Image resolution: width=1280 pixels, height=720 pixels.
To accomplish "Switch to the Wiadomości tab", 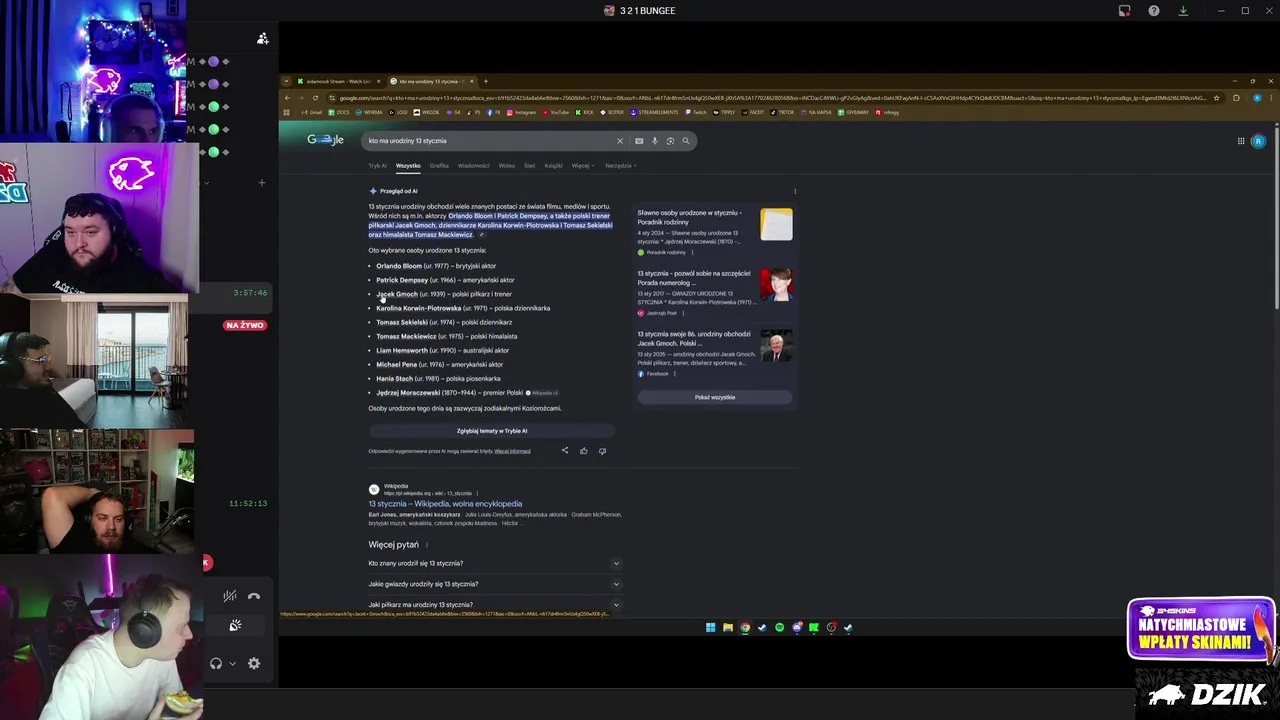I will coord(474,166).
